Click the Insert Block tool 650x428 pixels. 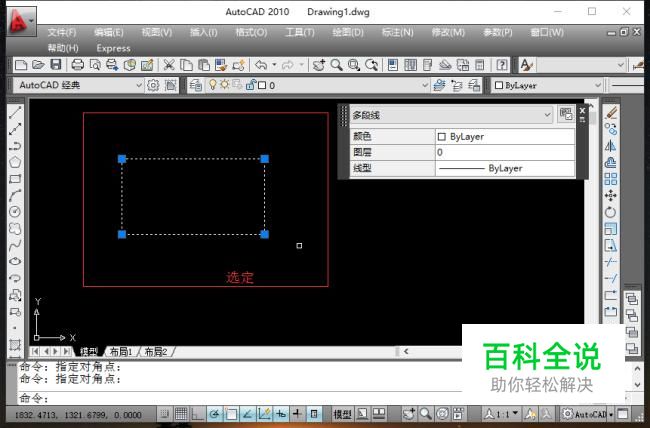pos(15,295)
